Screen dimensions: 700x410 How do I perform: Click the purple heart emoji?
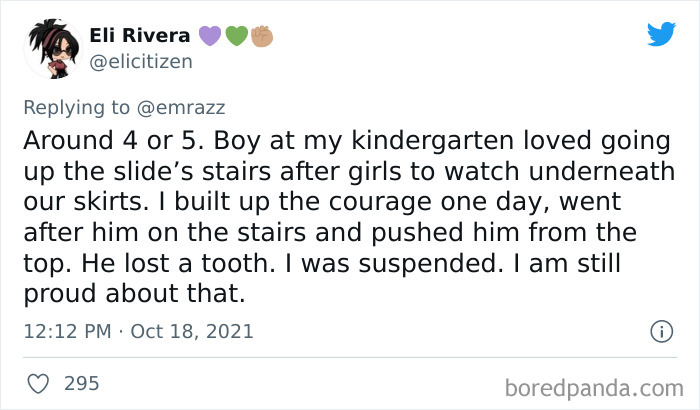(210, 36)
